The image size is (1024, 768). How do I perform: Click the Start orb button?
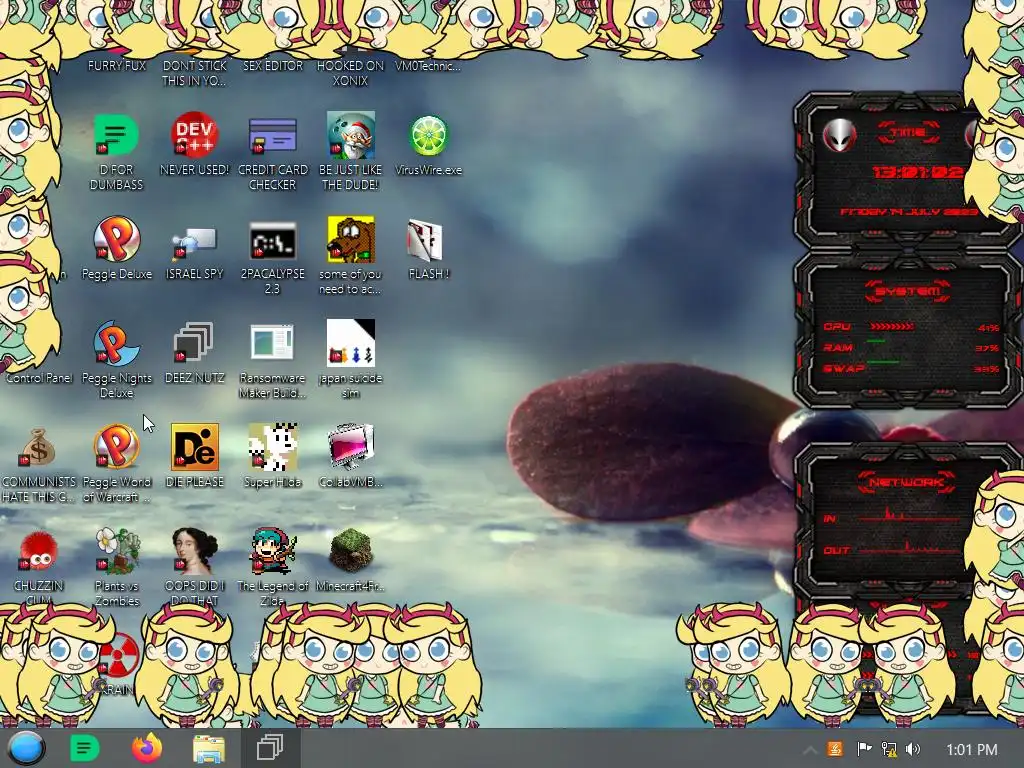[x=26, y=748]
